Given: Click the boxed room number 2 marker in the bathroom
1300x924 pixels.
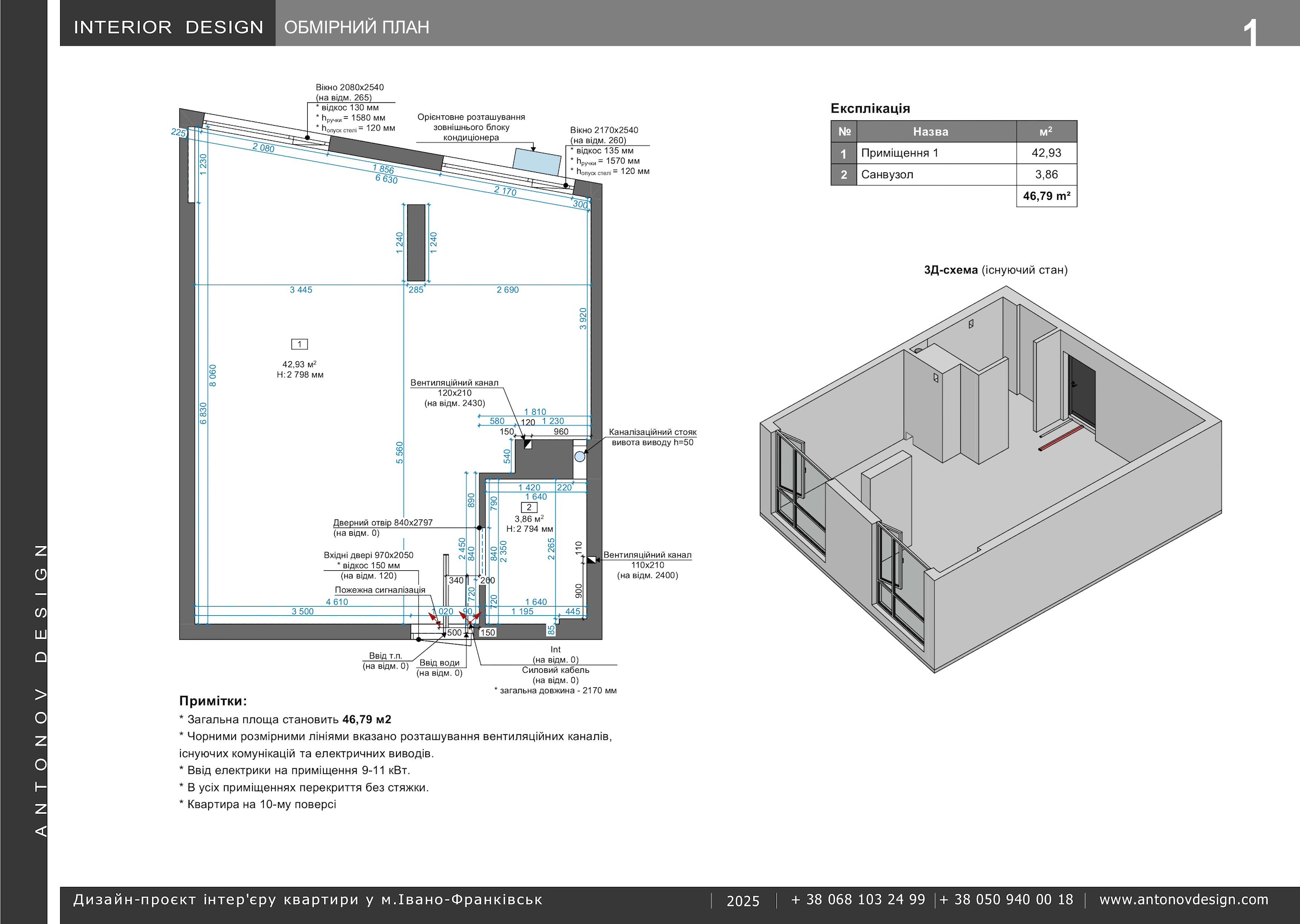Looking at the screenshot, I should [x=529, y=507].
